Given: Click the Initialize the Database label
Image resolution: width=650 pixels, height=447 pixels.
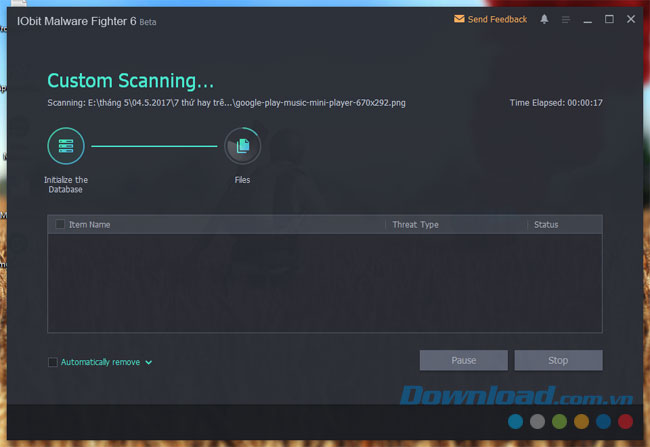Looking at the screenshot, I should [x=66, y=185].
